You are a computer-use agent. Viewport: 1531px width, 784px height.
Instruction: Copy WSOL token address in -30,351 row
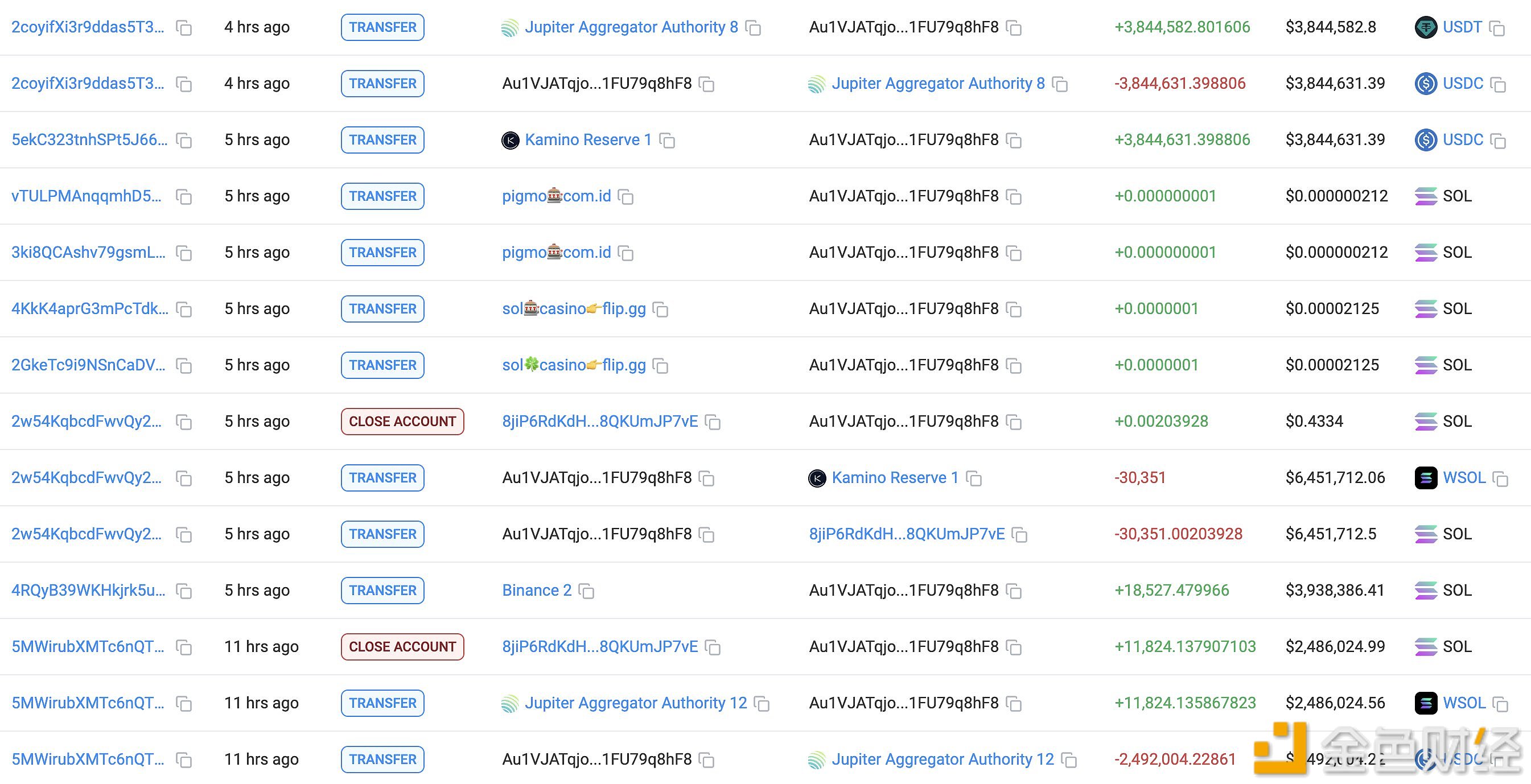tap(1501, 478)
